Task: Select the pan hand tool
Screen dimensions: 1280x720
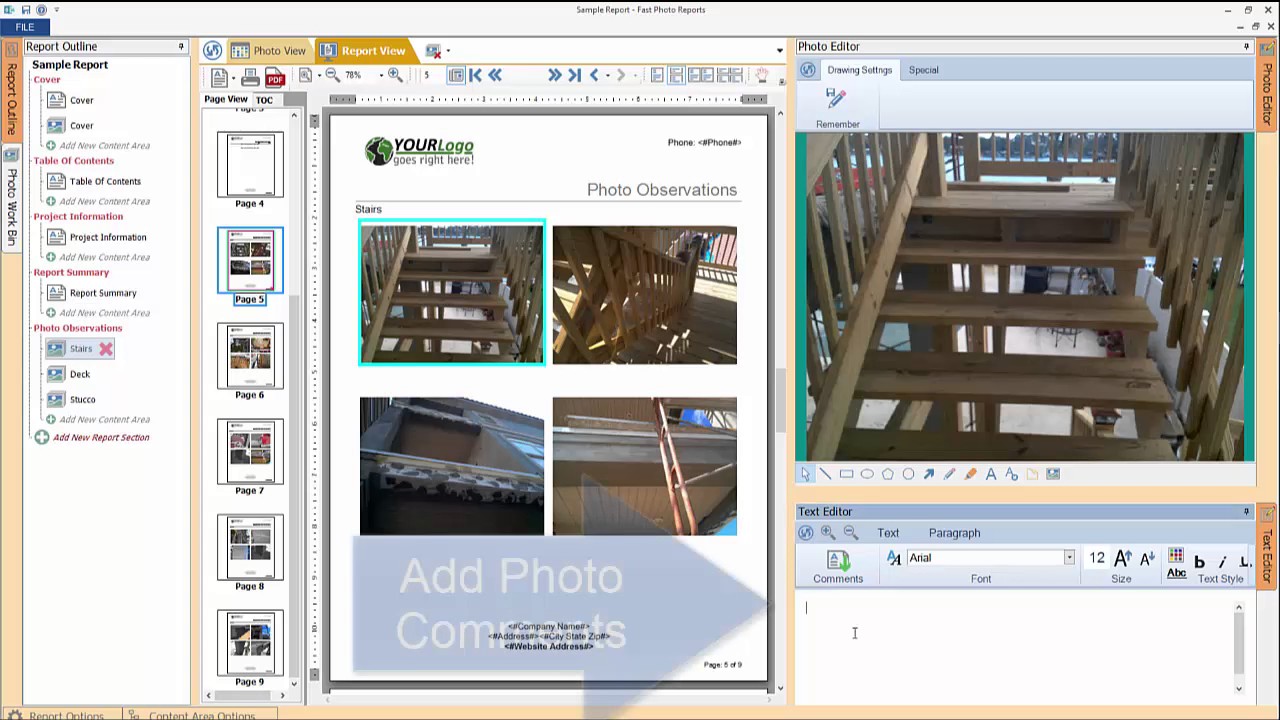Action: (x=761, y=75)
